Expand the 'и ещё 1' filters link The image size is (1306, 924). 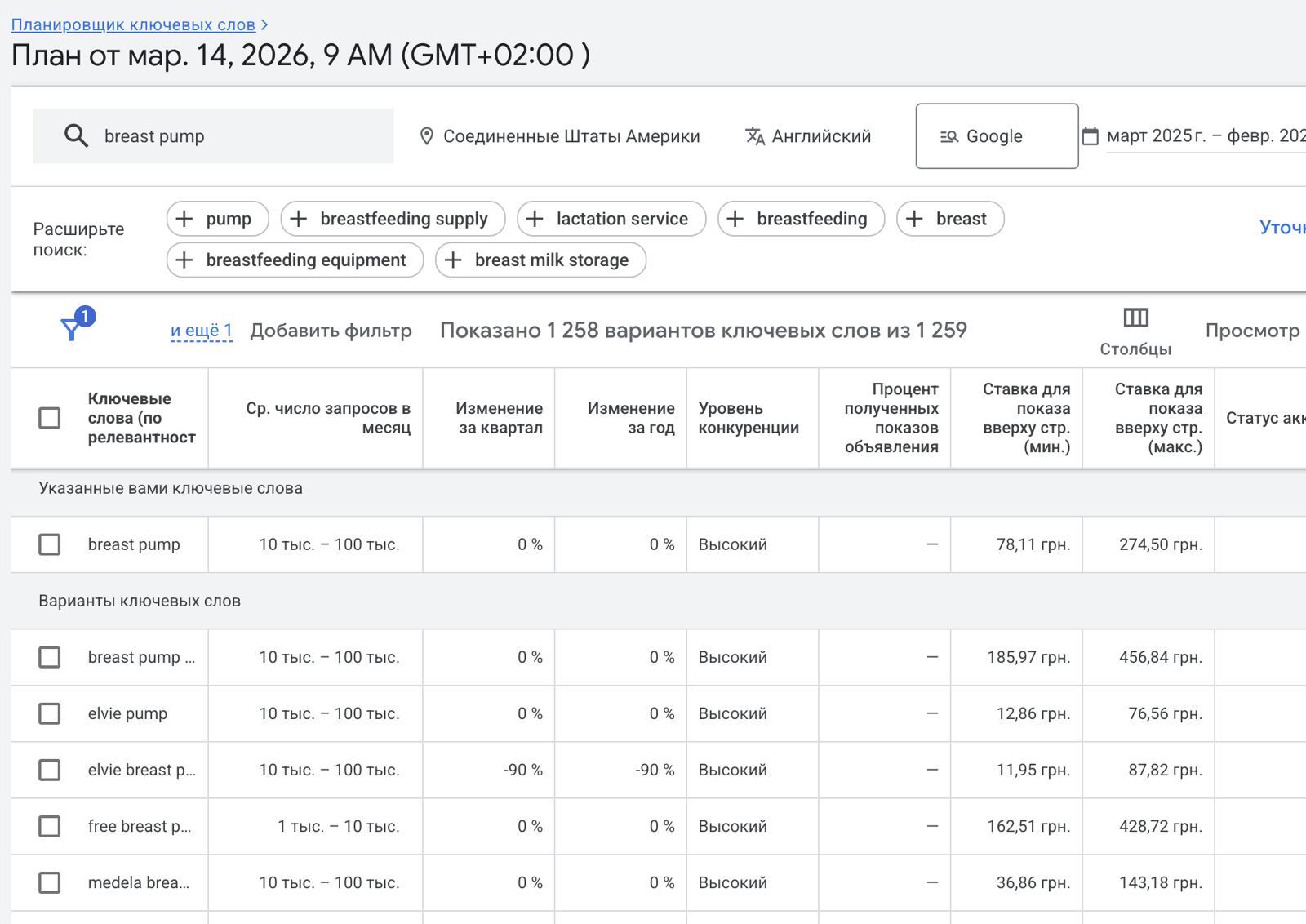pos(202,331)
